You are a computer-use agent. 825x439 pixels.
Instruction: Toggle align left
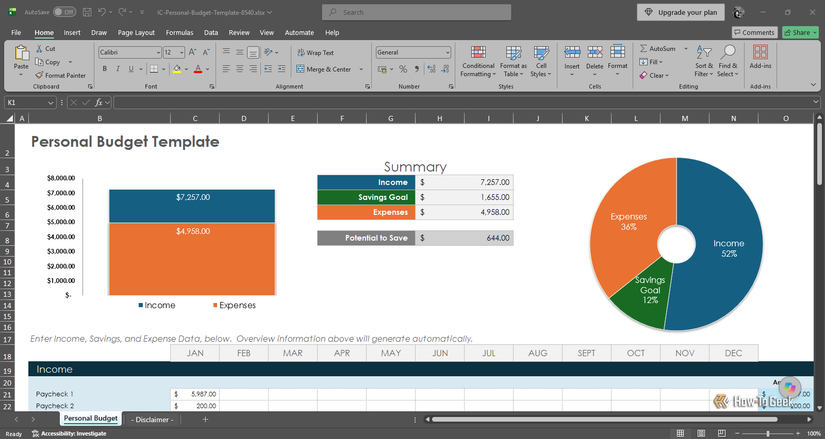pos(226,69)
